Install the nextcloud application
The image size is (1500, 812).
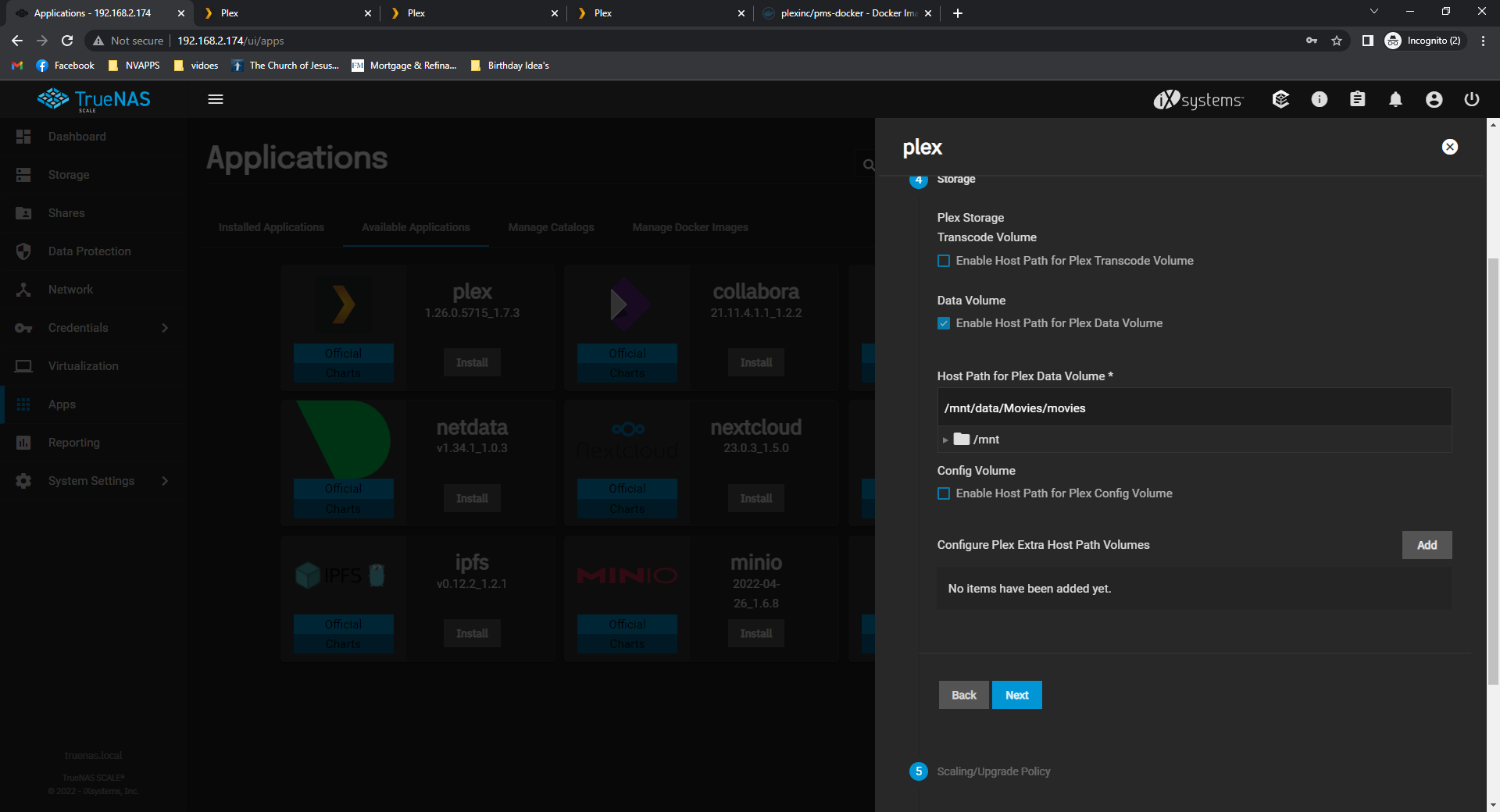[x=755, y=498]
